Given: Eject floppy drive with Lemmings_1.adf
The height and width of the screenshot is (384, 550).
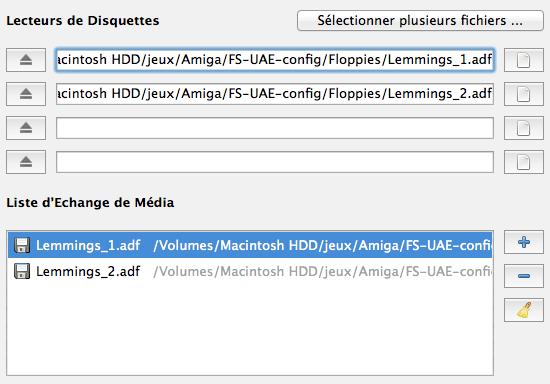Looking at the screenshot, I should [26, 60].
